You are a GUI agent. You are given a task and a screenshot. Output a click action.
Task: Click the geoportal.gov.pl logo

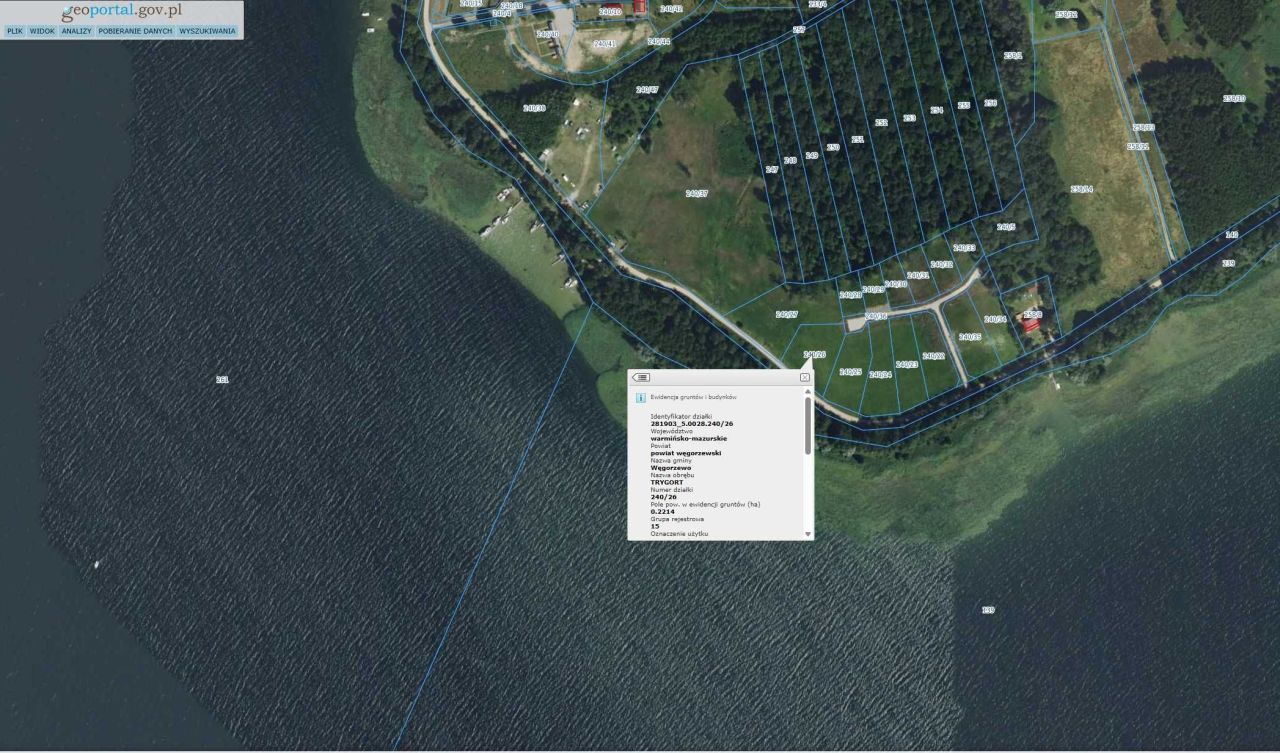click(121, 11)
